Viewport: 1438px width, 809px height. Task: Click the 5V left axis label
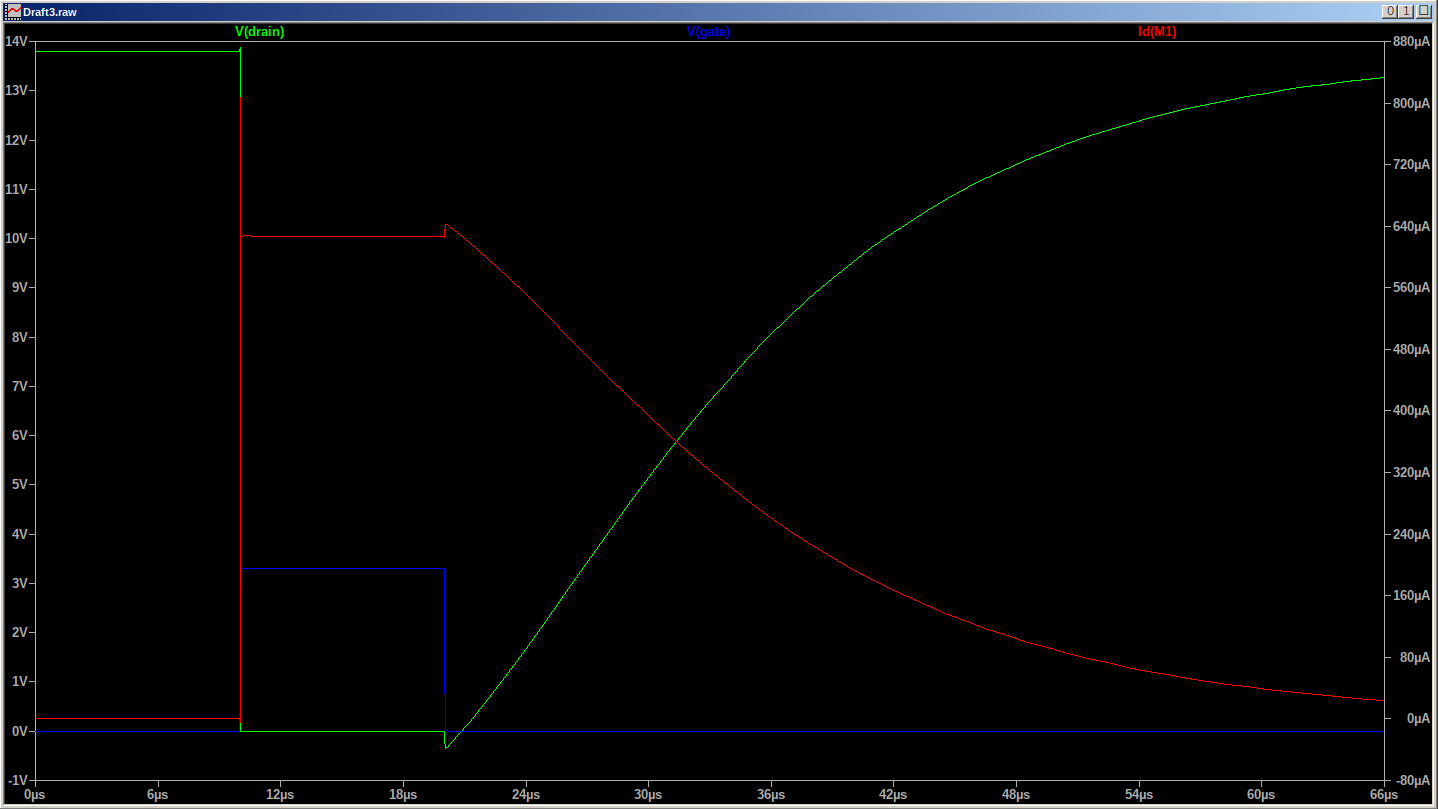tap(20, 484)
